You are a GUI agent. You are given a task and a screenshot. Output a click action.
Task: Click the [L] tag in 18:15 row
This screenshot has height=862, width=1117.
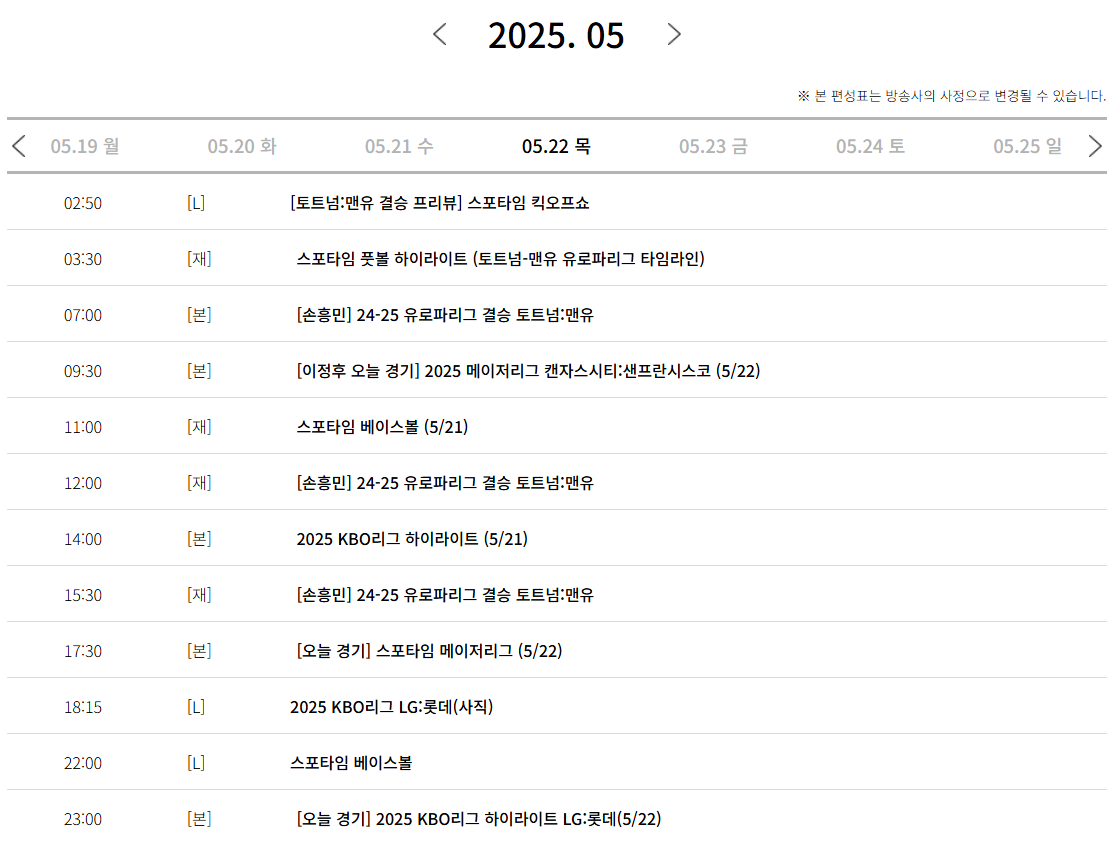196,707
